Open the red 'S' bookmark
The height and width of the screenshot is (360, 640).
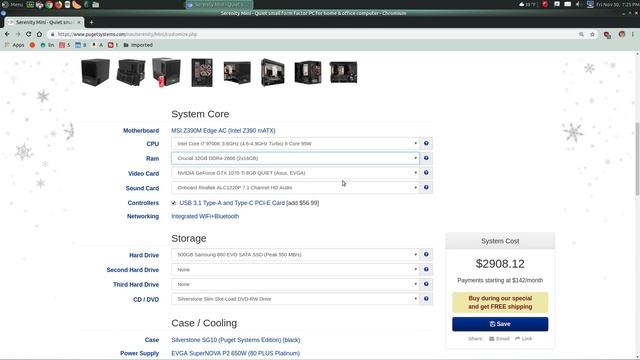(x=64, y=45)
